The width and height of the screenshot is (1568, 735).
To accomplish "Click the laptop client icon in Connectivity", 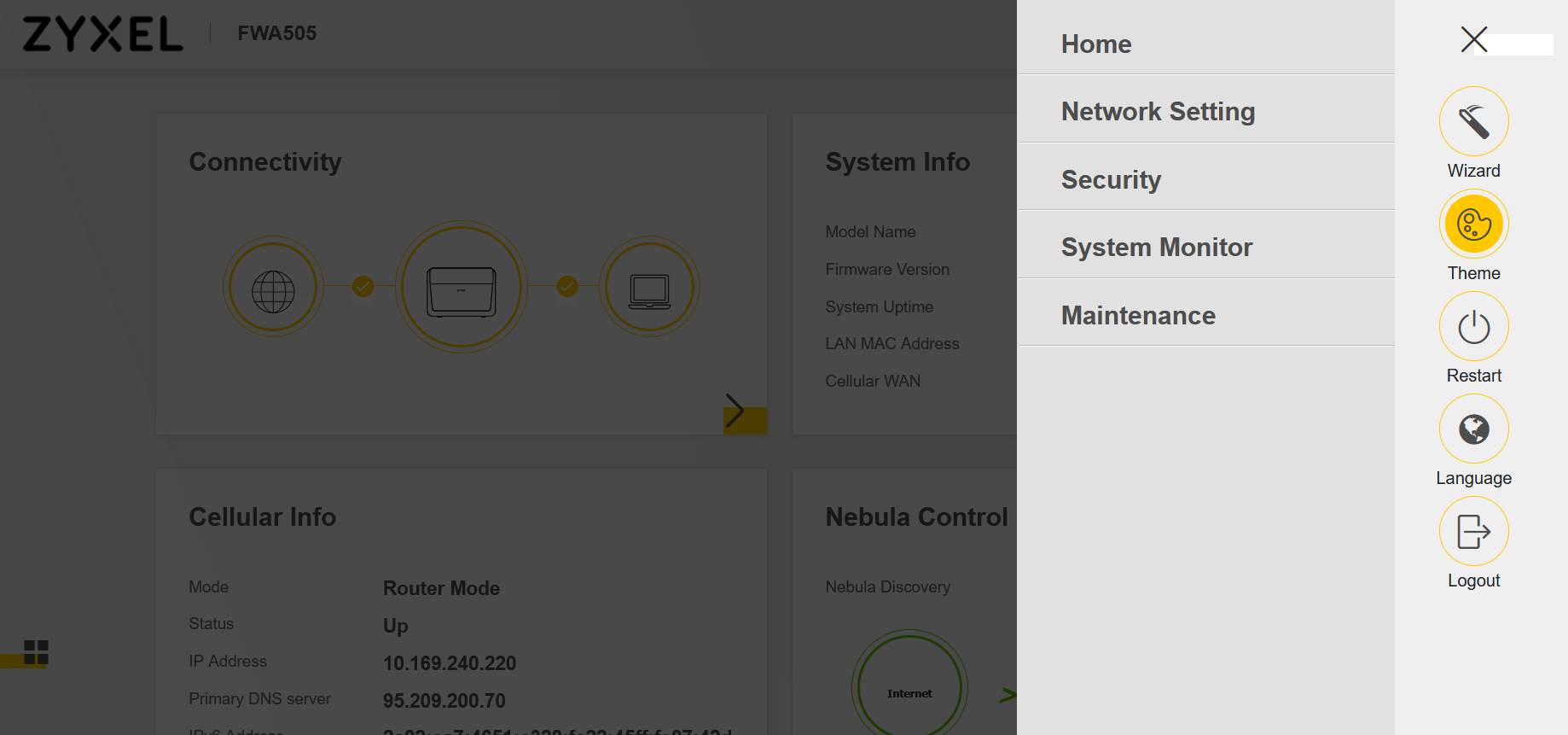I will coord(650,287).
